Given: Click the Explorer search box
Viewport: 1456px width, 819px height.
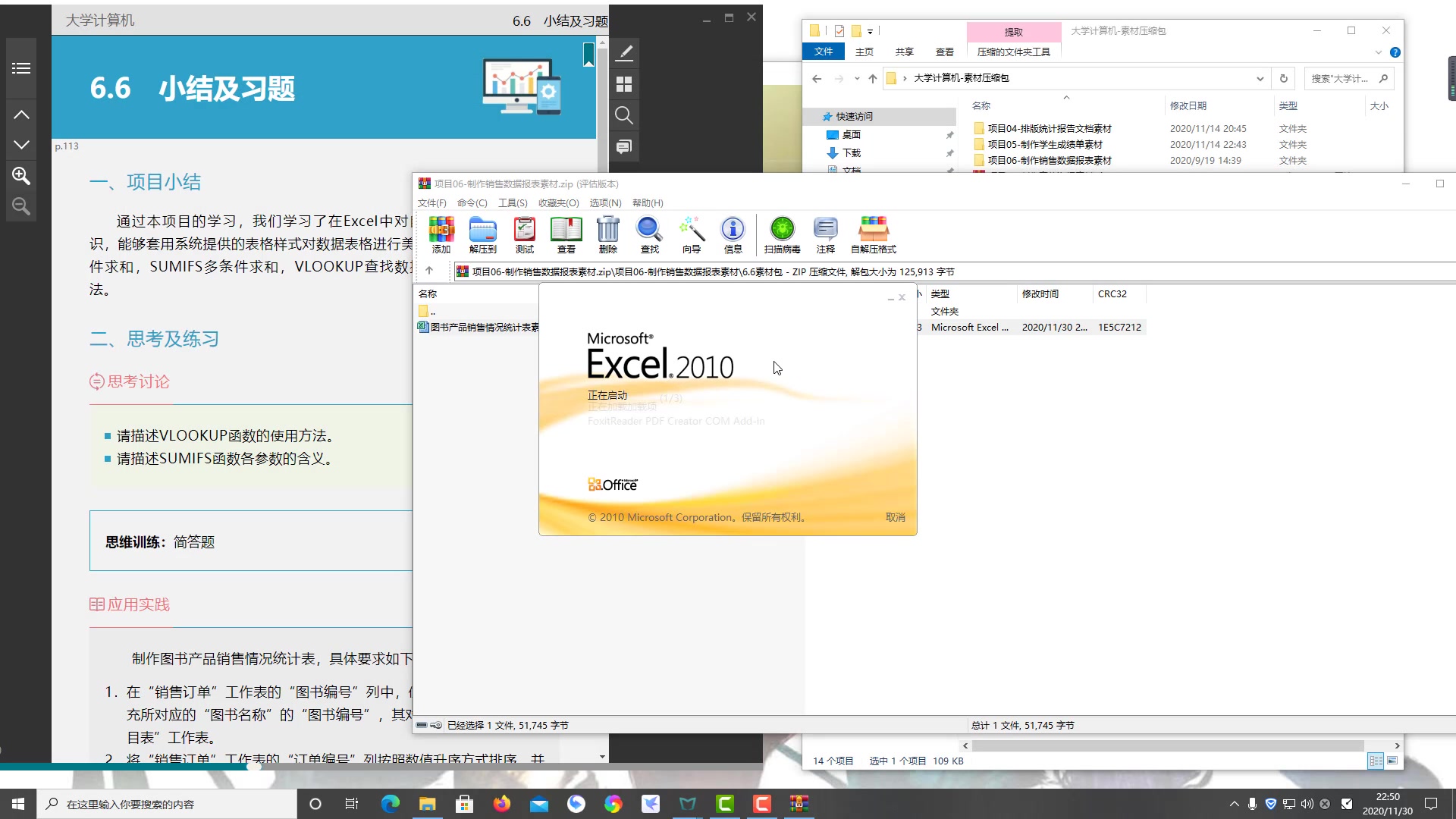Looking at the screenshot, I should pos(1349,78).
